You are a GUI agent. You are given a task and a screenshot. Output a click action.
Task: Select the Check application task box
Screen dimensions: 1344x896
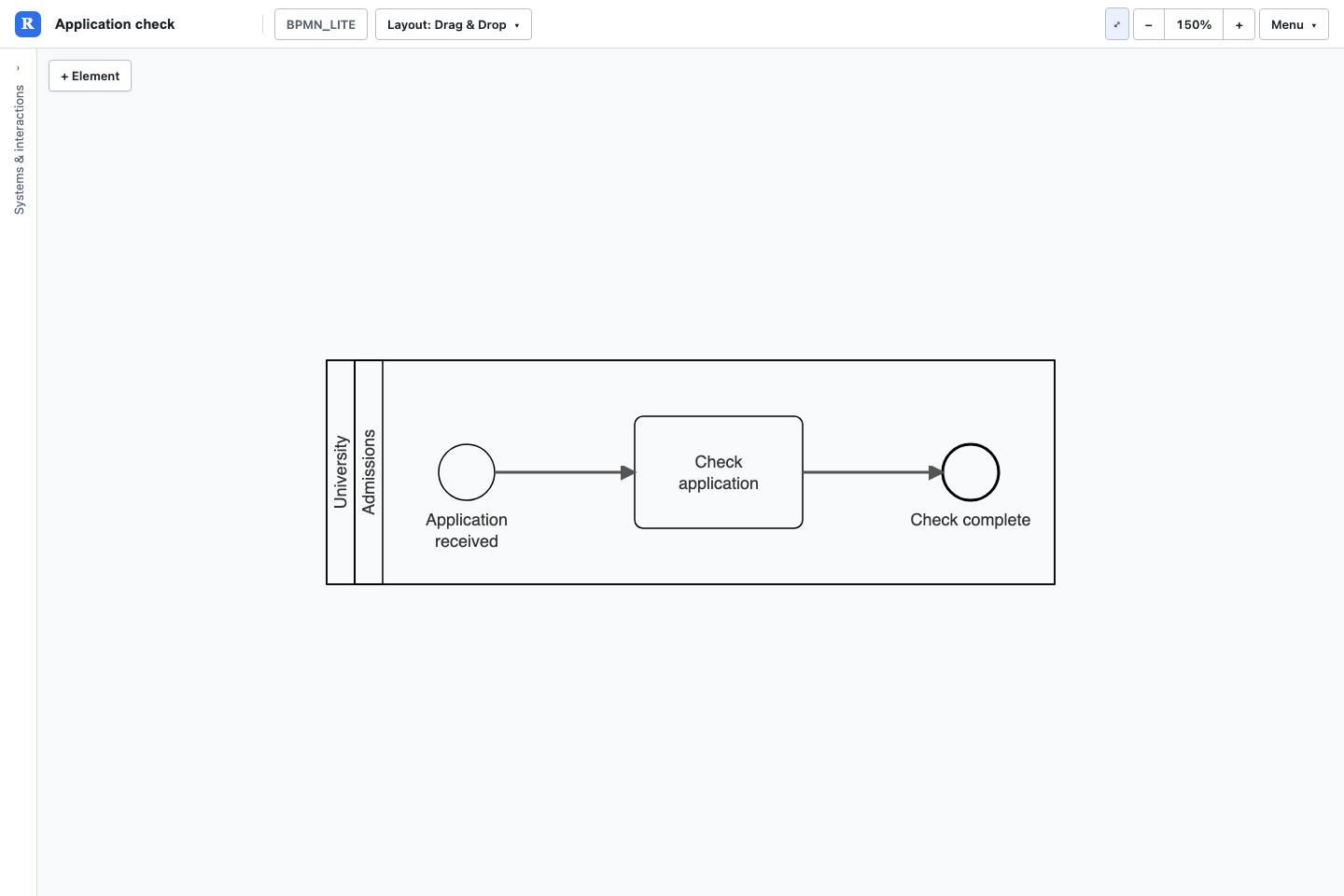click(x=719, y=472)
